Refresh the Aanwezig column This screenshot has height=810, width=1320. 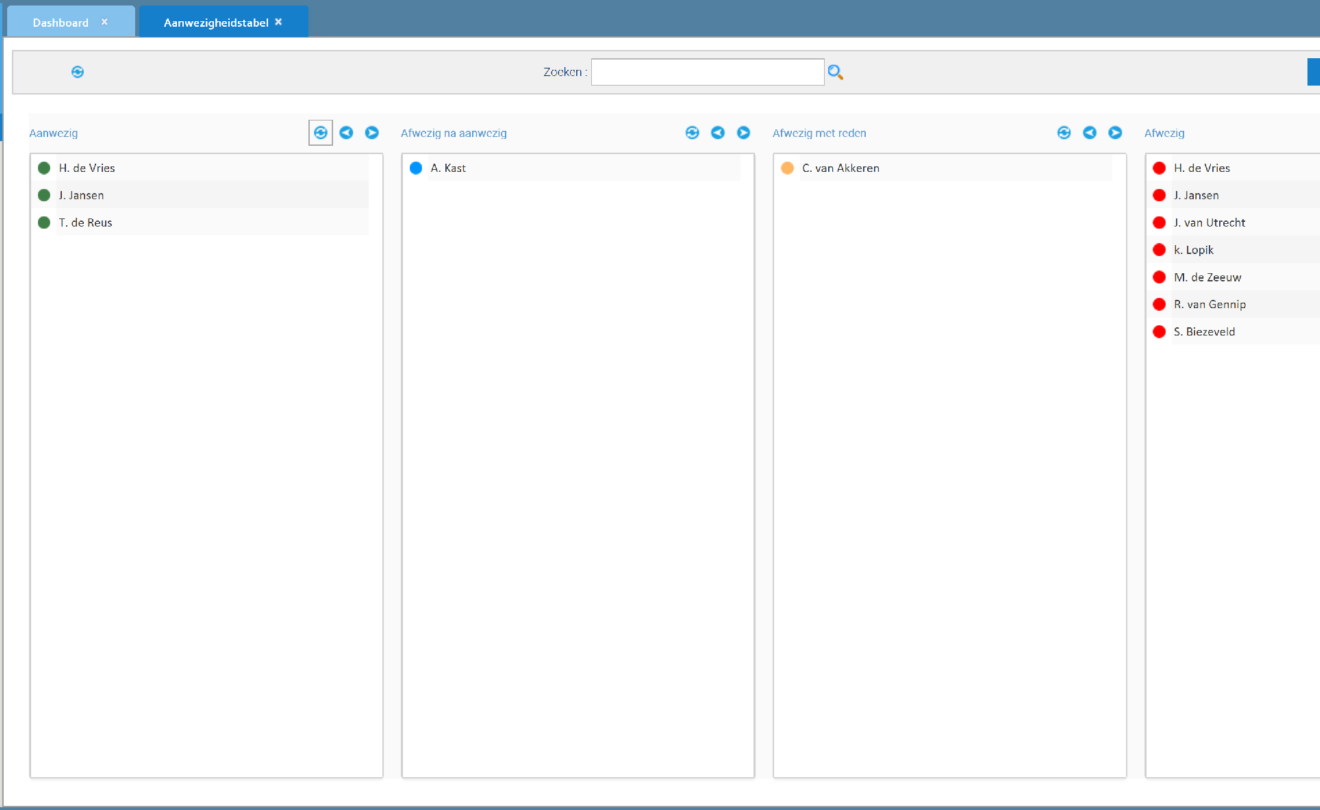click(x=320, y=133)
